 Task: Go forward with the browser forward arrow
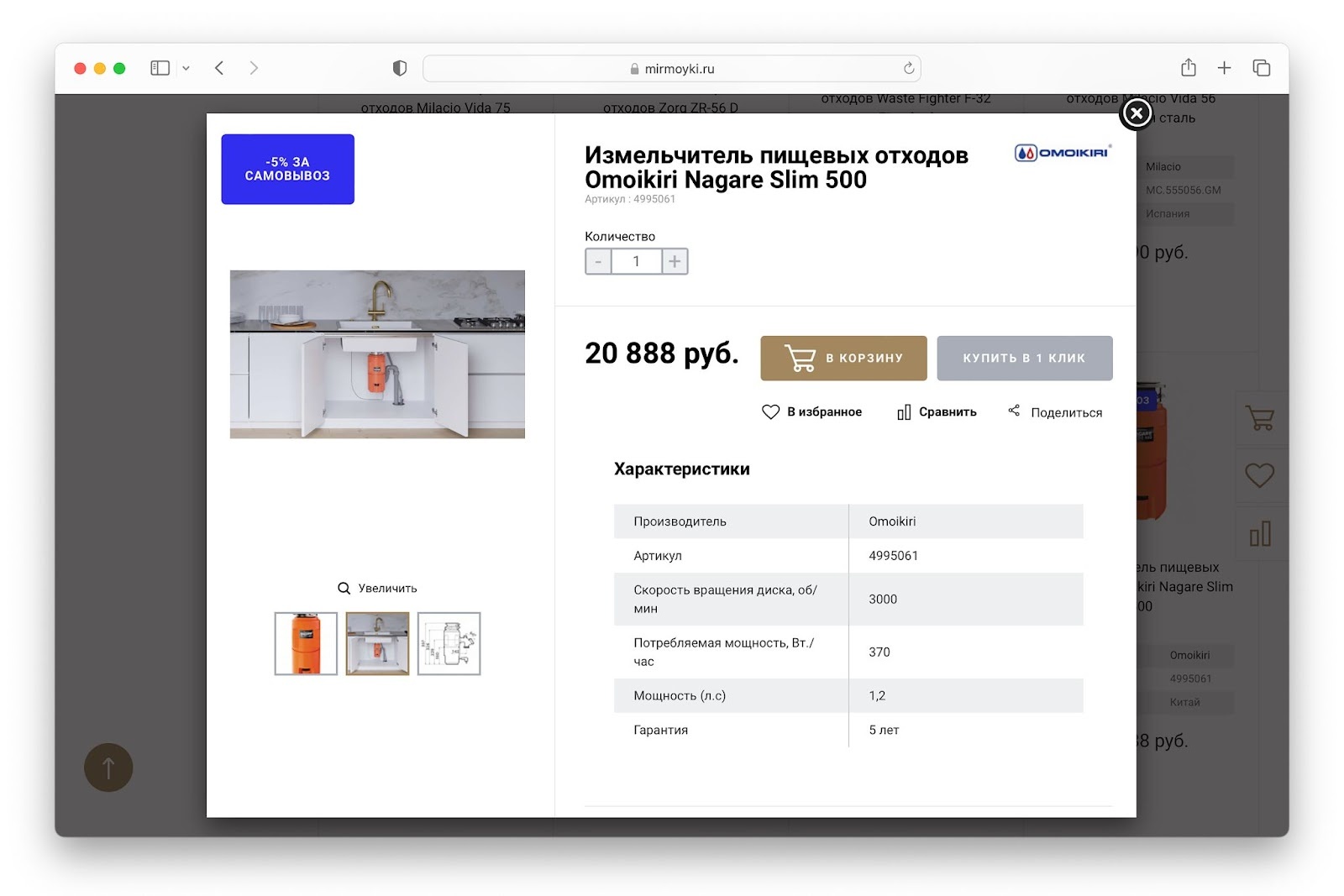pos(254,68)
